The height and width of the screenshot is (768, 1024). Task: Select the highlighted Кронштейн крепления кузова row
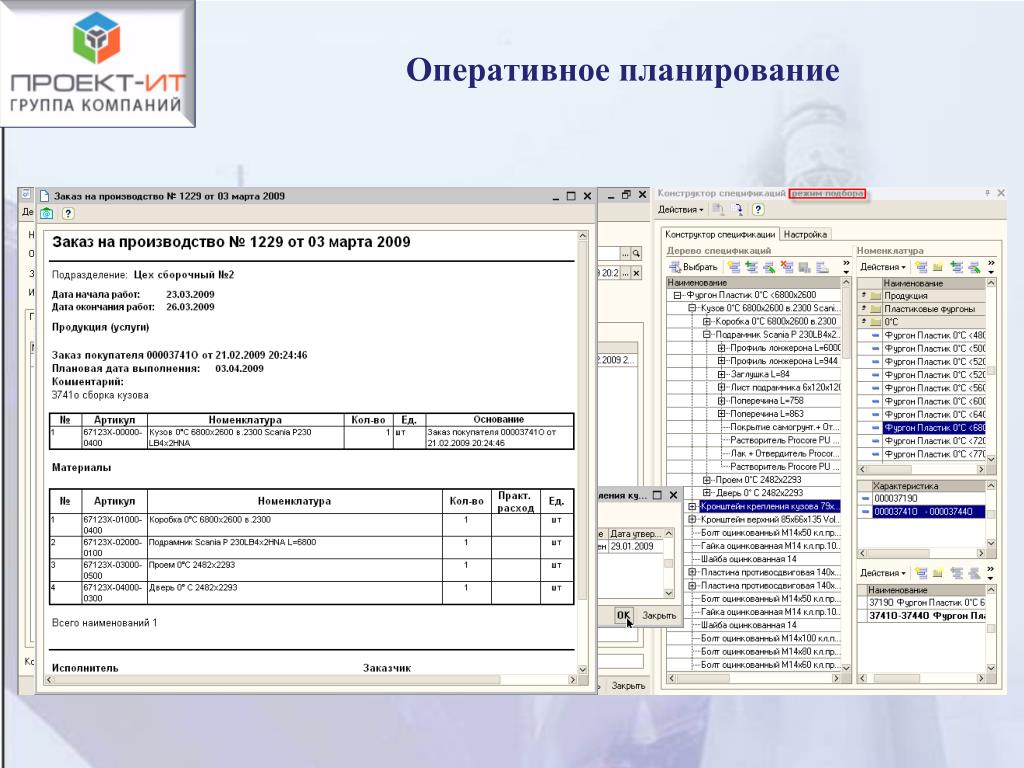coord(769,506)
